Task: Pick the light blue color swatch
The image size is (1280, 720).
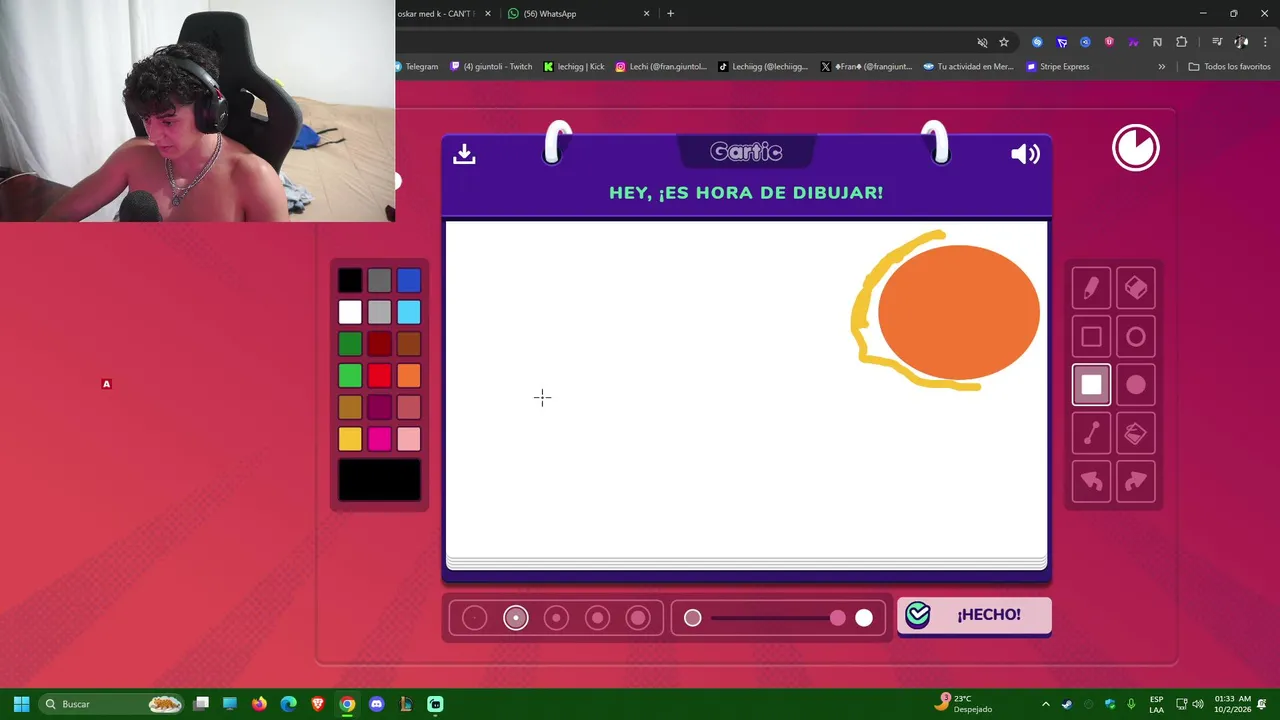Action: click(408, 313)
